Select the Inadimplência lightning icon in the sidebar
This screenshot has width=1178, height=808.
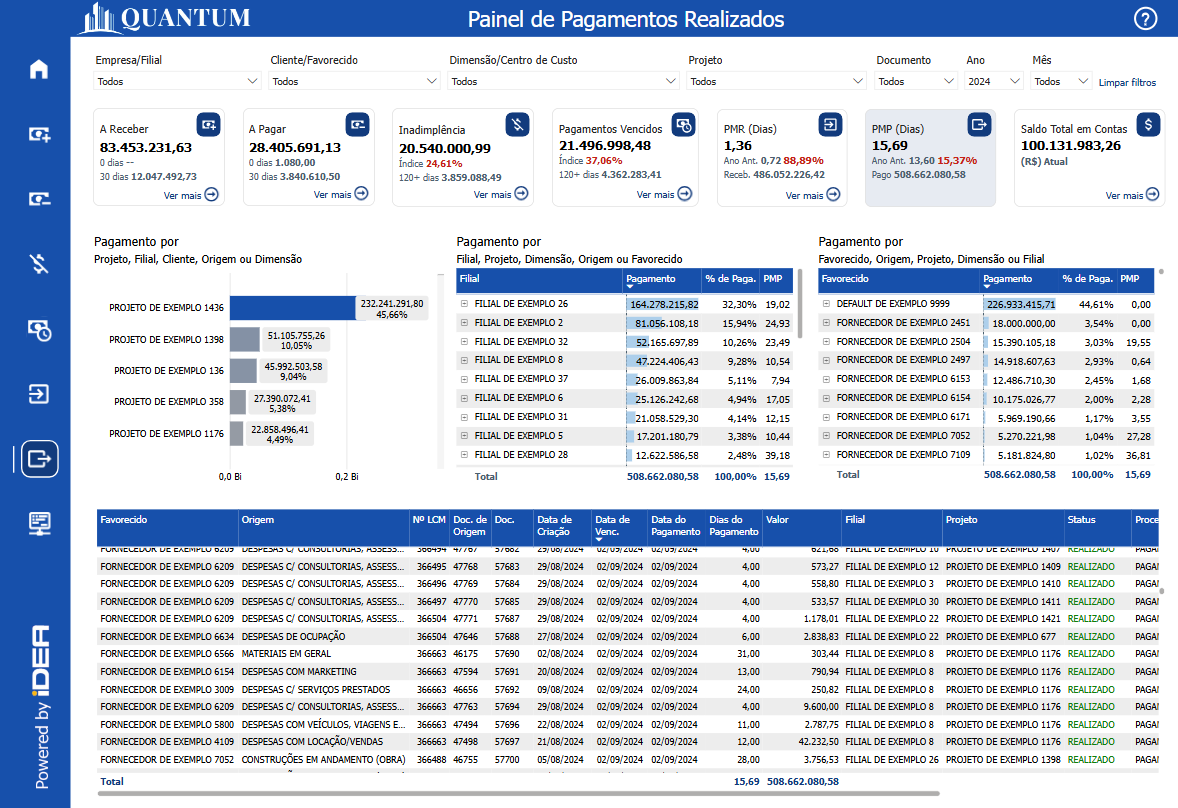coord(38,264)
